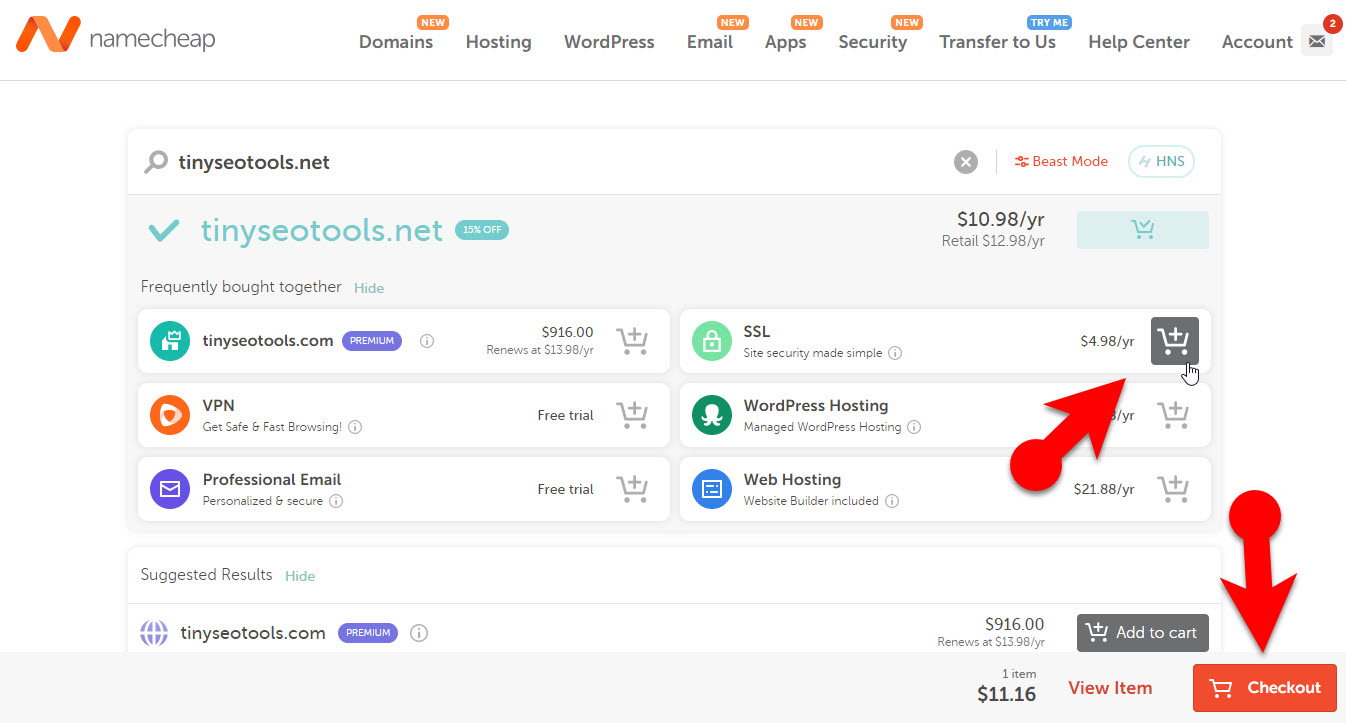
Task: Click the Retail $12.98/yr text
Action: pos(993,241)
